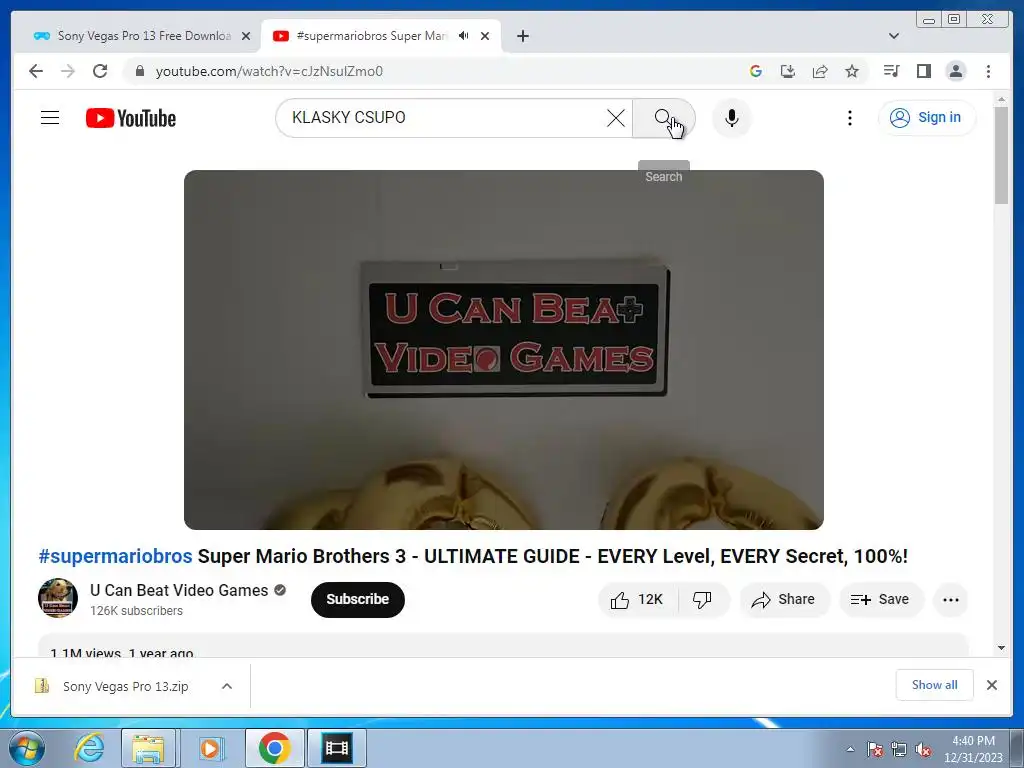Start voice search with microphone icon

click(x=731, y=118)
